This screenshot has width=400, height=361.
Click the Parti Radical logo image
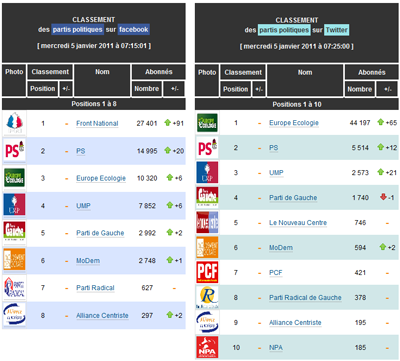point(14,288)
